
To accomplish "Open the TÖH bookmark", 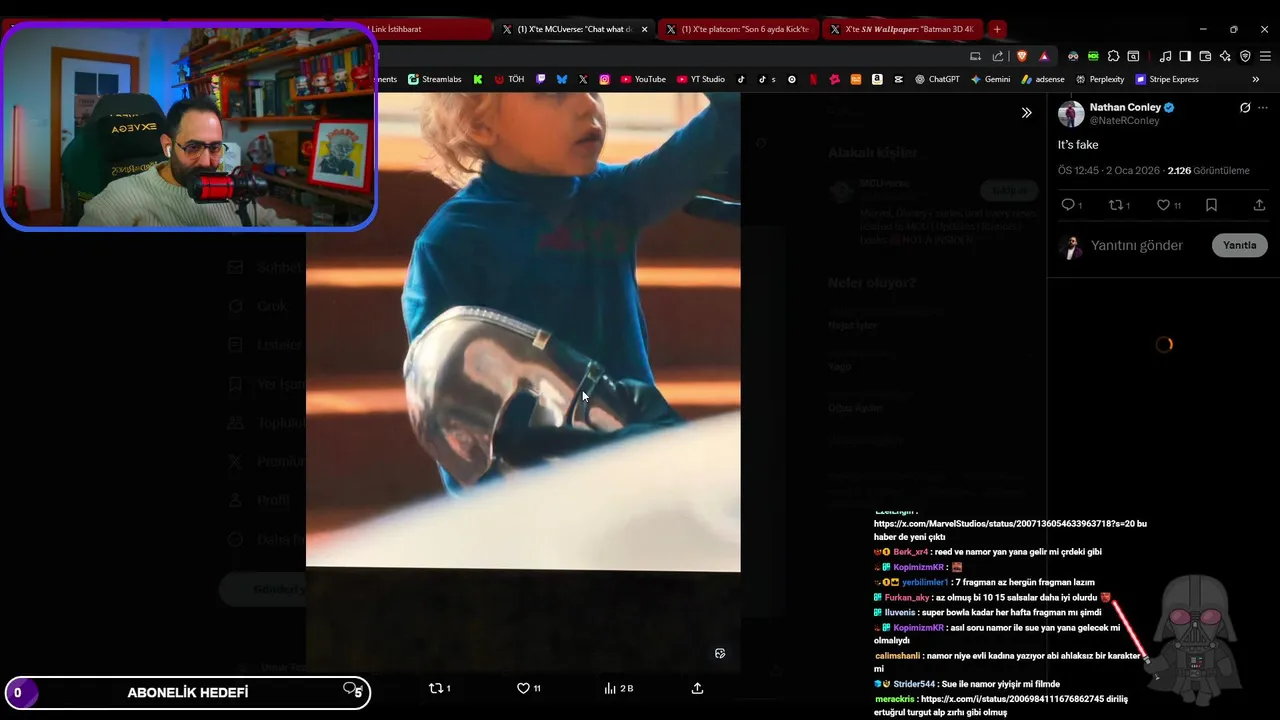I will coord(509,79).
